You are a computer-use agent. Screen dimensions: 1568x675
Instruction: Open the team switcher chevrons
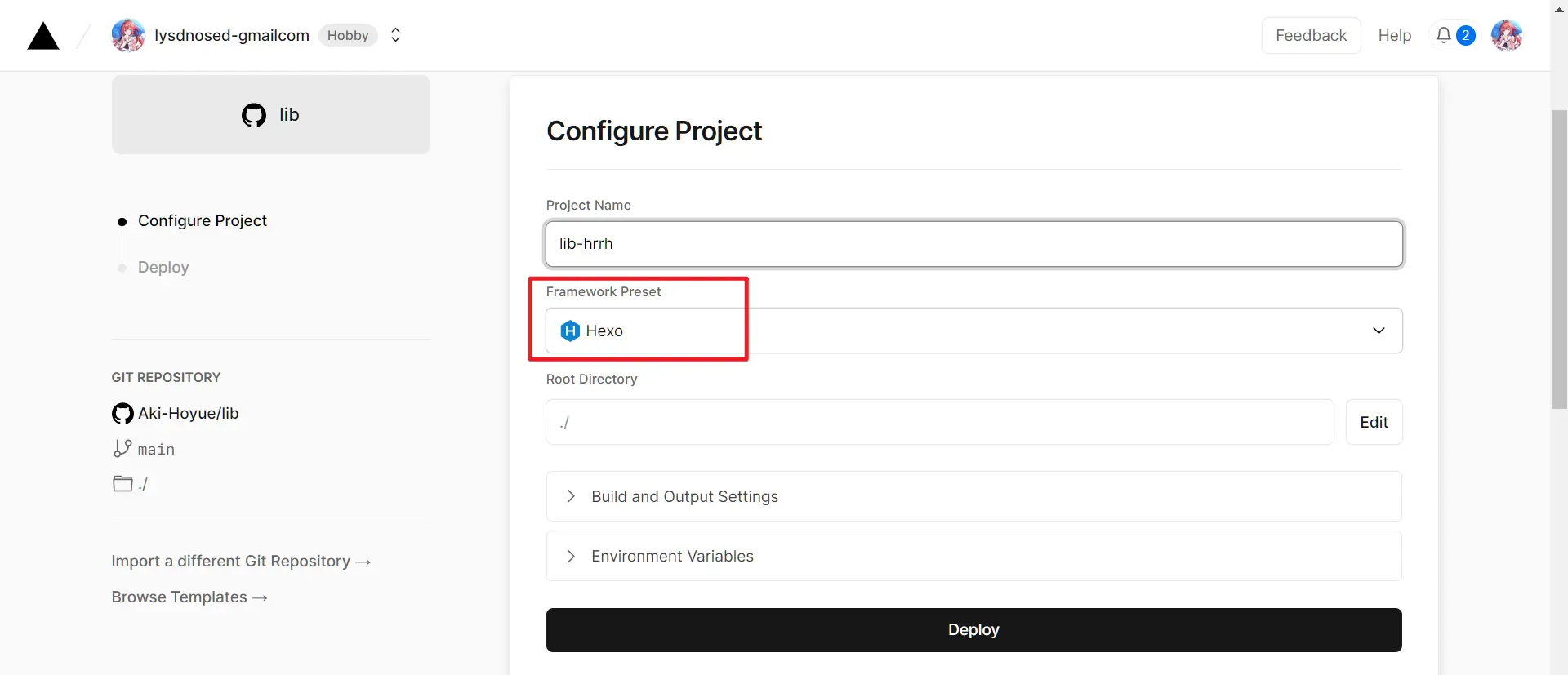pos(396,35)
